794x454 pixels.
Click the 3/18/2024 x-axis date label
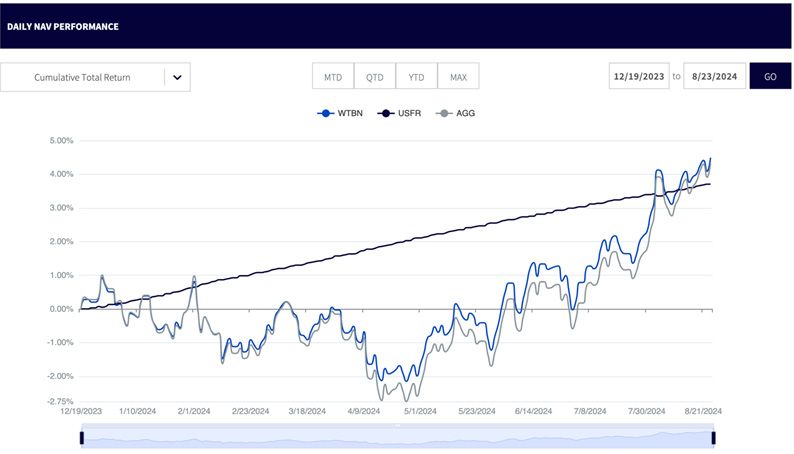[307, 411]
